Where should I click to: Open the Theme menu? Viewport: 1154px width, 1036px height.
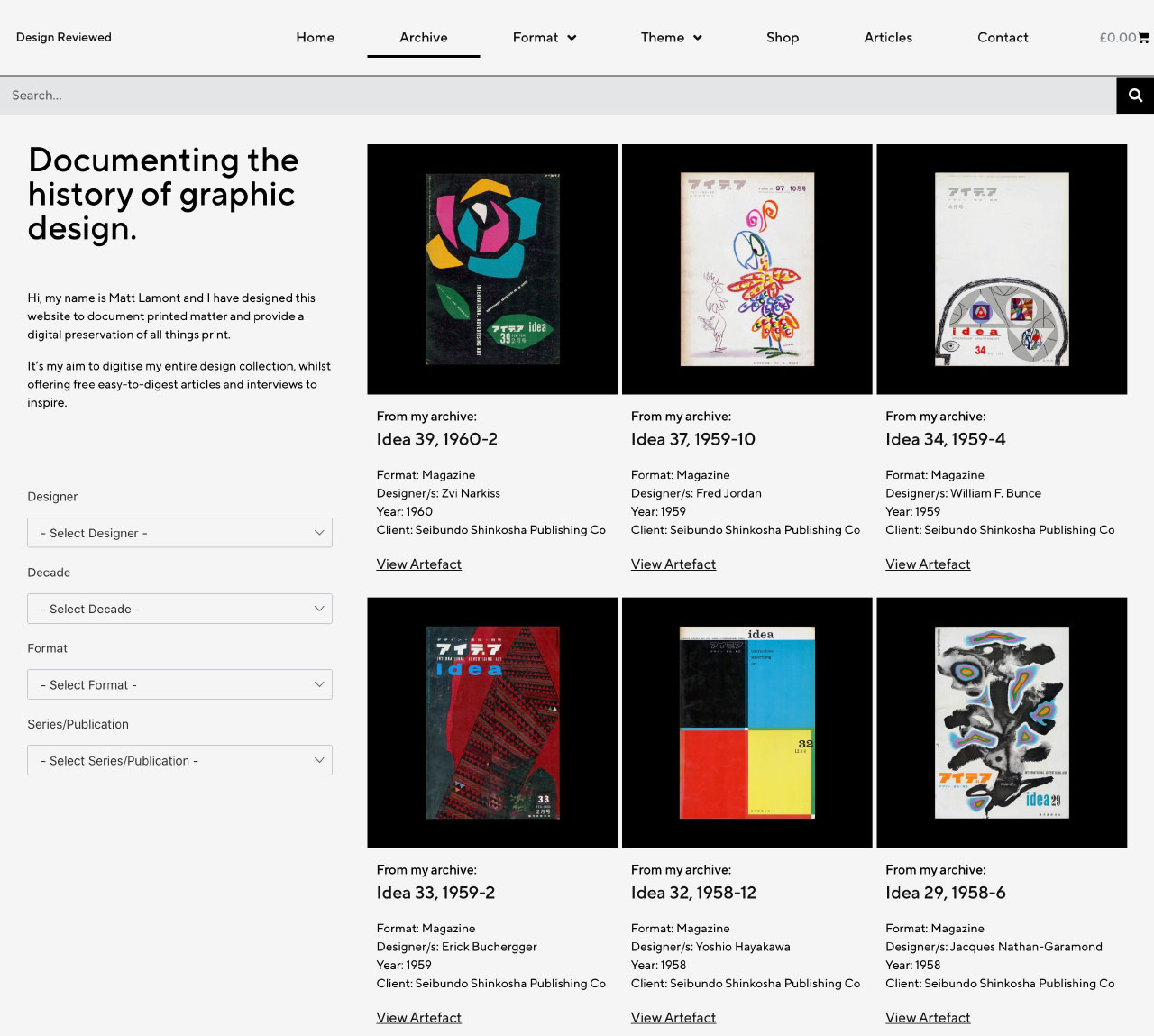(x=672, y=37)
